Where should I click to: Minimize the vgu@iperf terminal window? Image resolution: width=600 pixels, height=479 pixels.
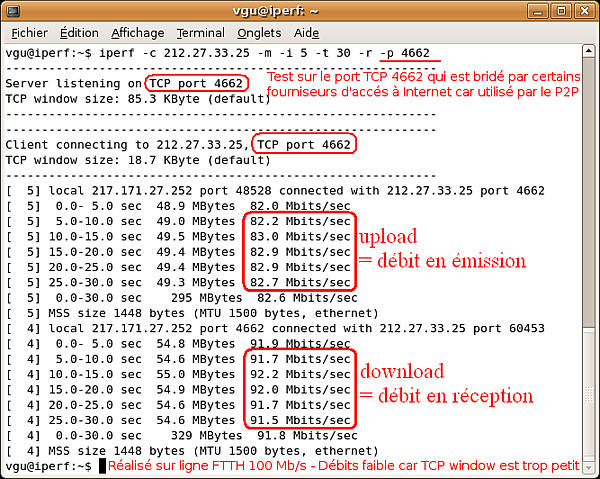coord(538,11)
